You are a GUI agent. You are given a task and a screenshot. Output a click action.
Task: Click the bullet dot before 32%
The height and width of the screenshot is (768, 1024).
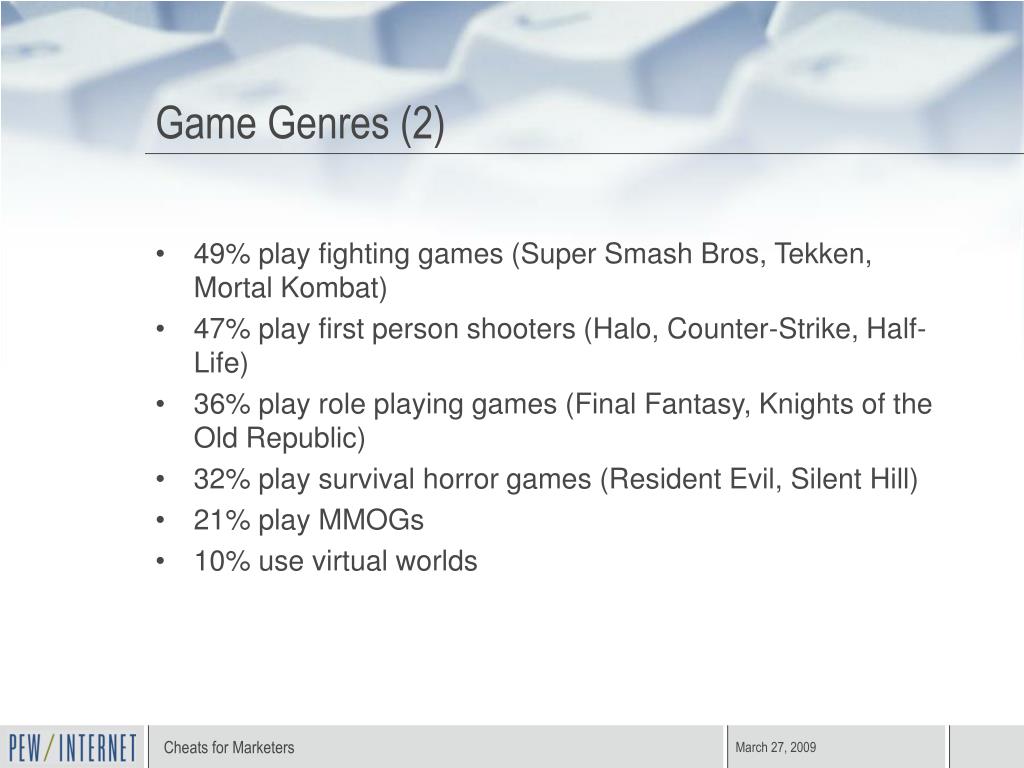point(161,479)
